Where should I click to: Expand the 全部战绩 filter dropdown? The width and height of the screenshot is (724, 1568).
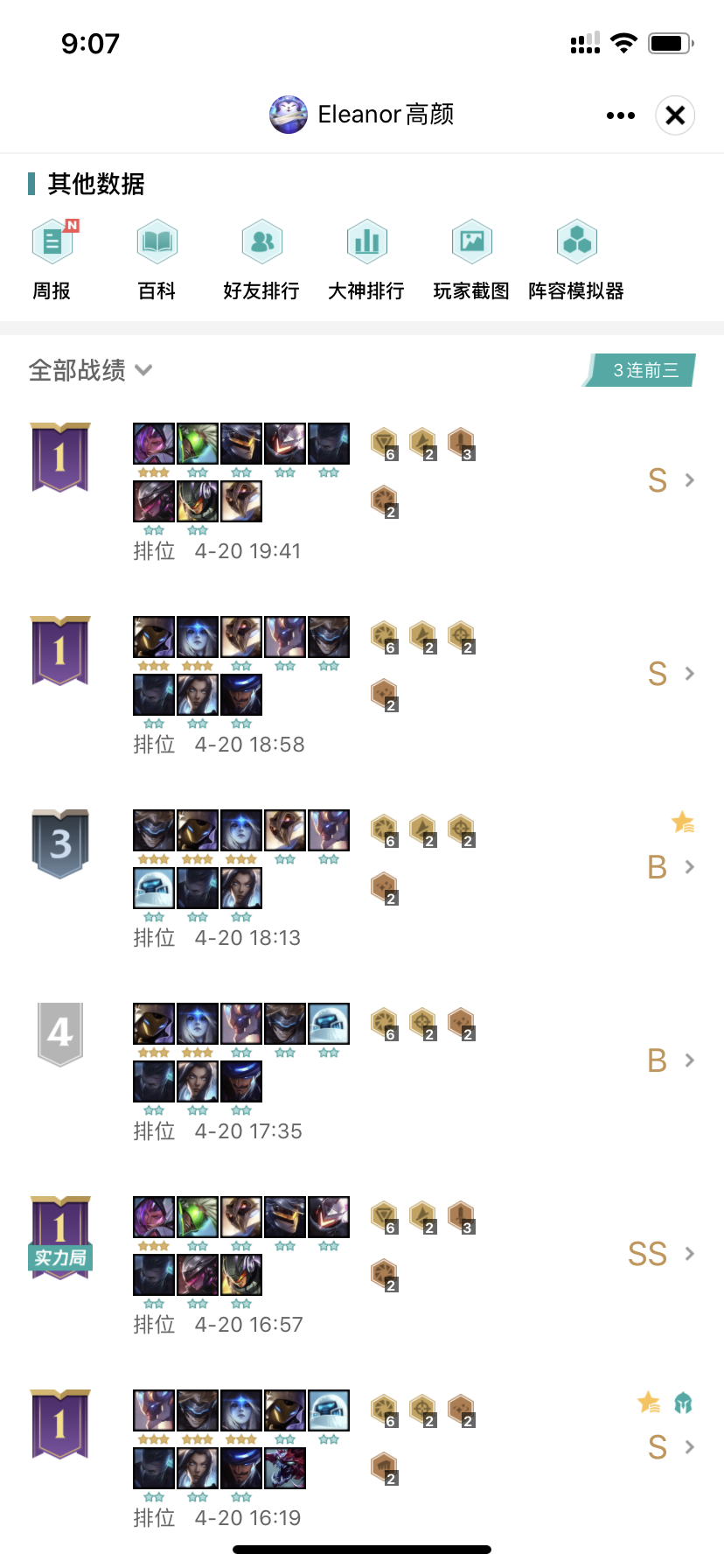(91, 370)
